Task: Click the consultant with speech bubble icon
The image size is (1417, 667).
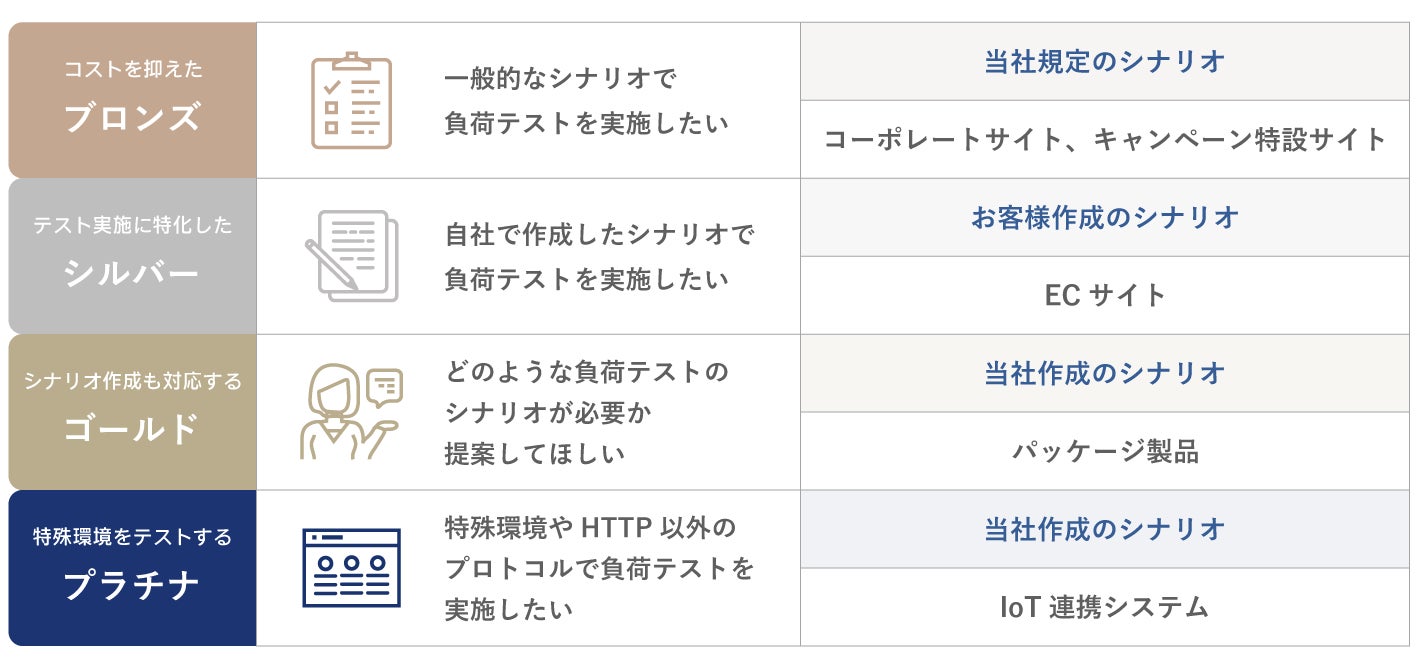Action: pos(350,412)
